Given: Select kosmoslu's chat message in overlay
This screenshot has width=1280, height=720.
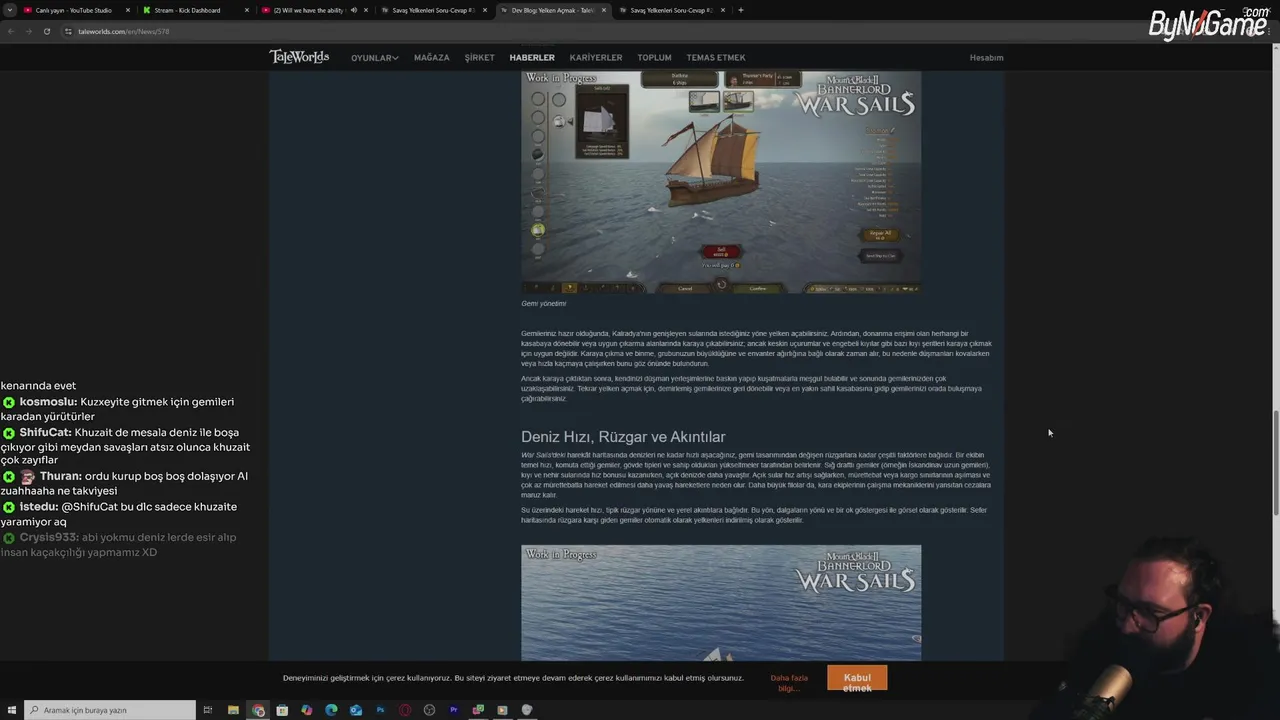Looking at the screenshot, I should tap(118, 409).
